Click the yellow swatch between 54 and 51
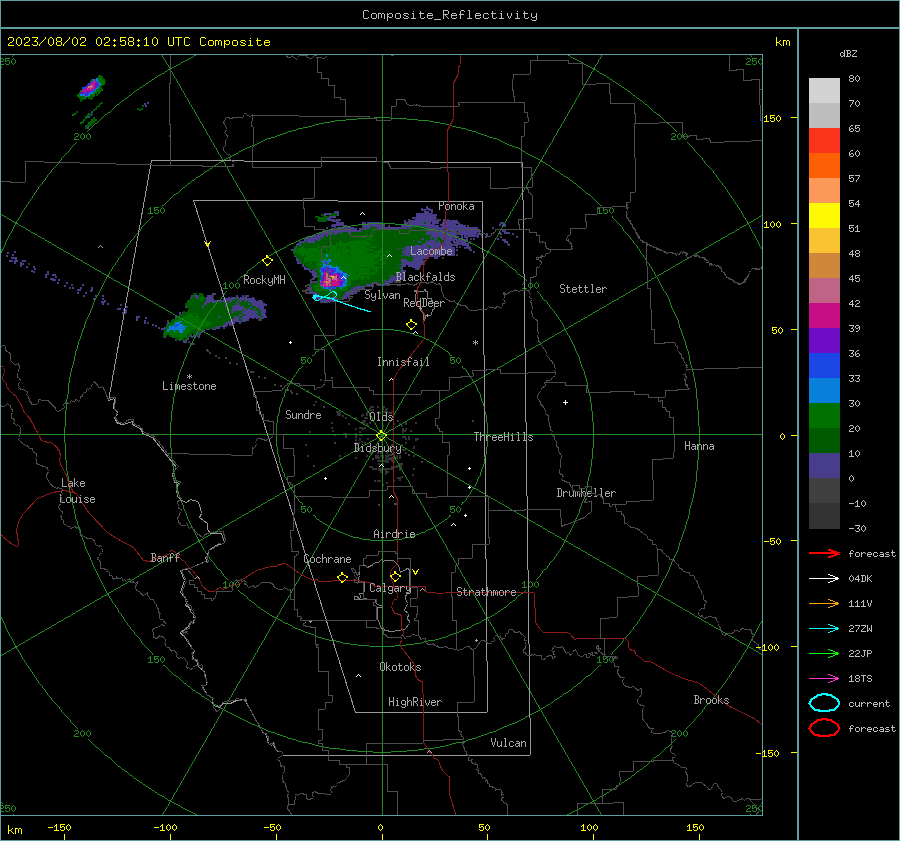The image size is (900, 841). click(x=824, y=215)
